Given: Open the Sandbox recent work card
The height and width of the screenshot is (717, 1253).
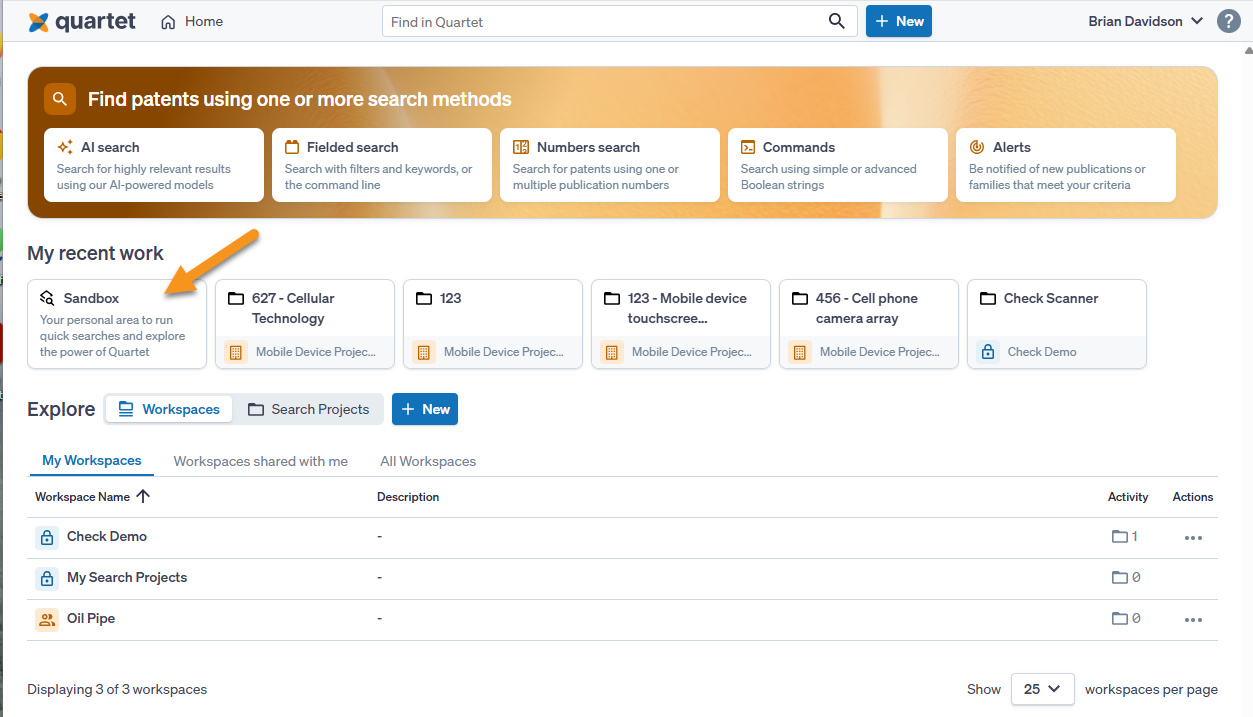Looking at the screenshot, I should coord(117,324).
